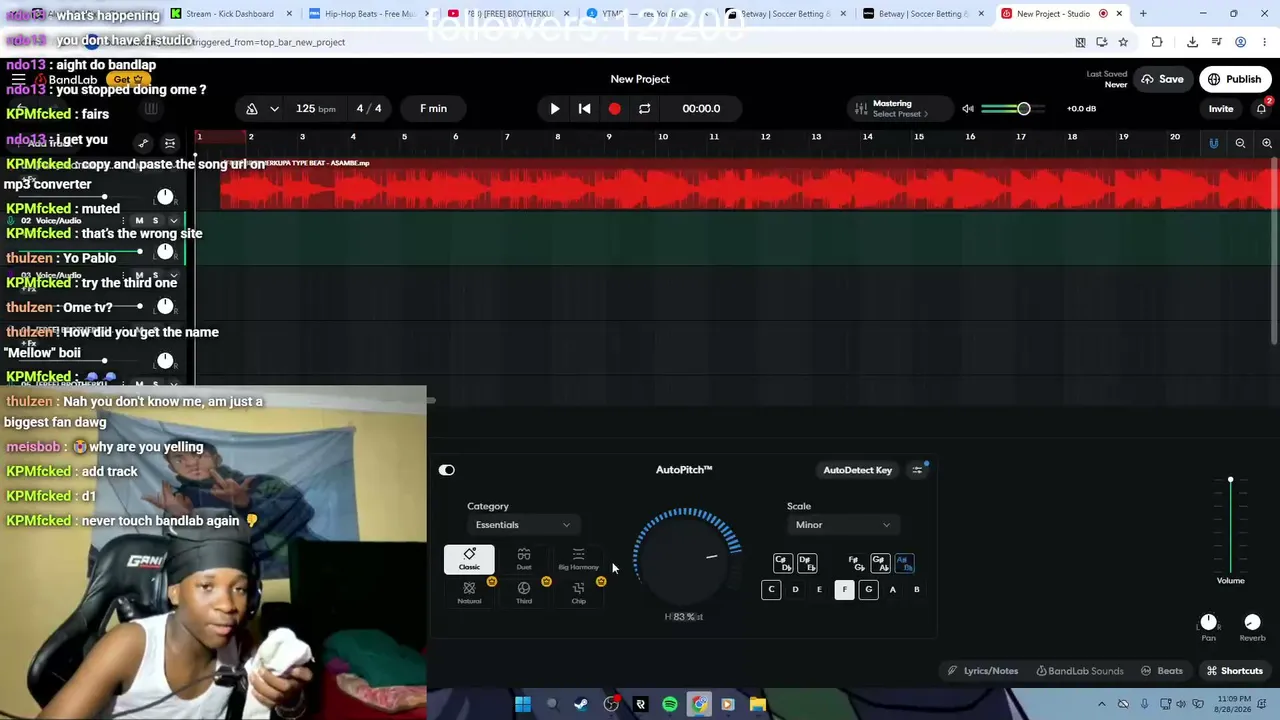The image size is (1280, 720).
Task: Start recording with the red record button
Action: tap(614, 108)
